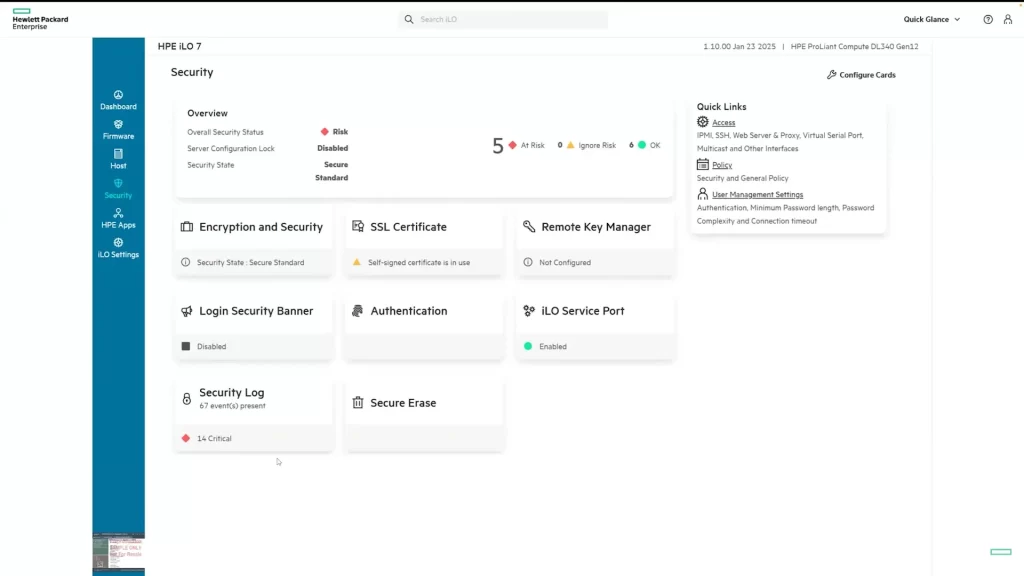Click the 6 OK count
The height and width of the screenshot is (576, 1024).
click(631, 145)
